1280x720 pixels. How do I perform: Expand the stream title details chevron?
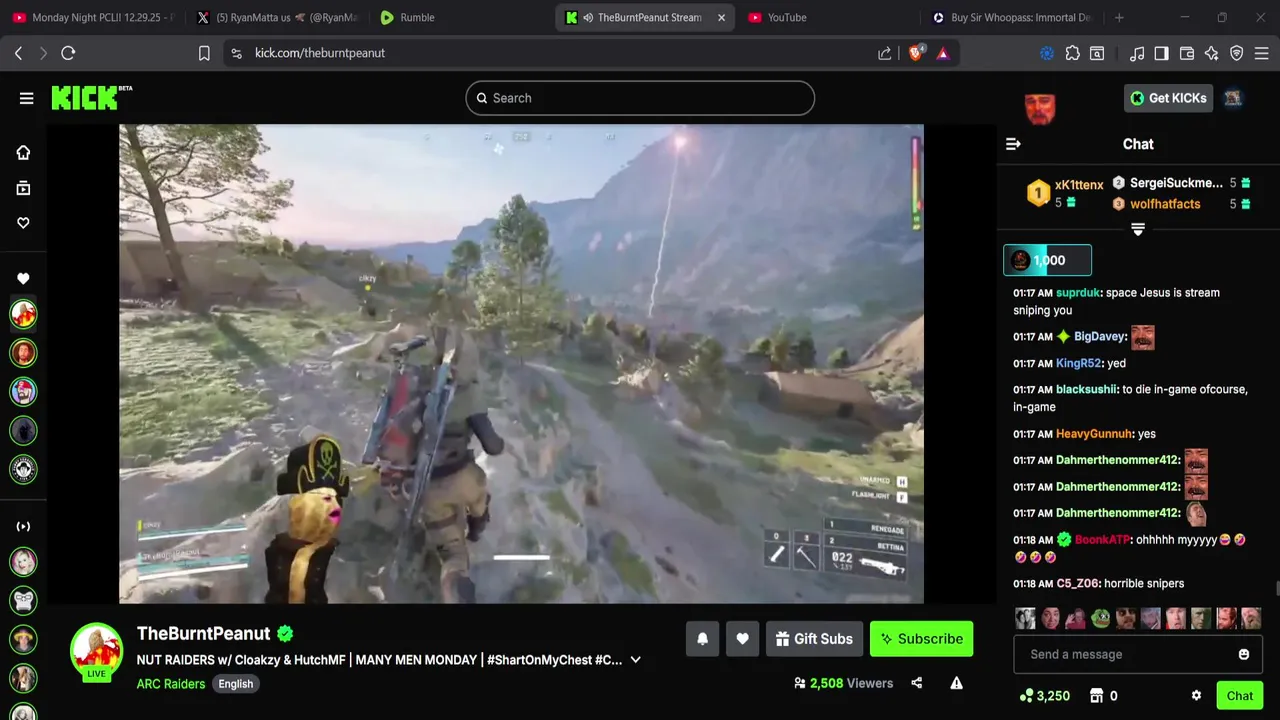pyautogui.click(x=635, y=660)
